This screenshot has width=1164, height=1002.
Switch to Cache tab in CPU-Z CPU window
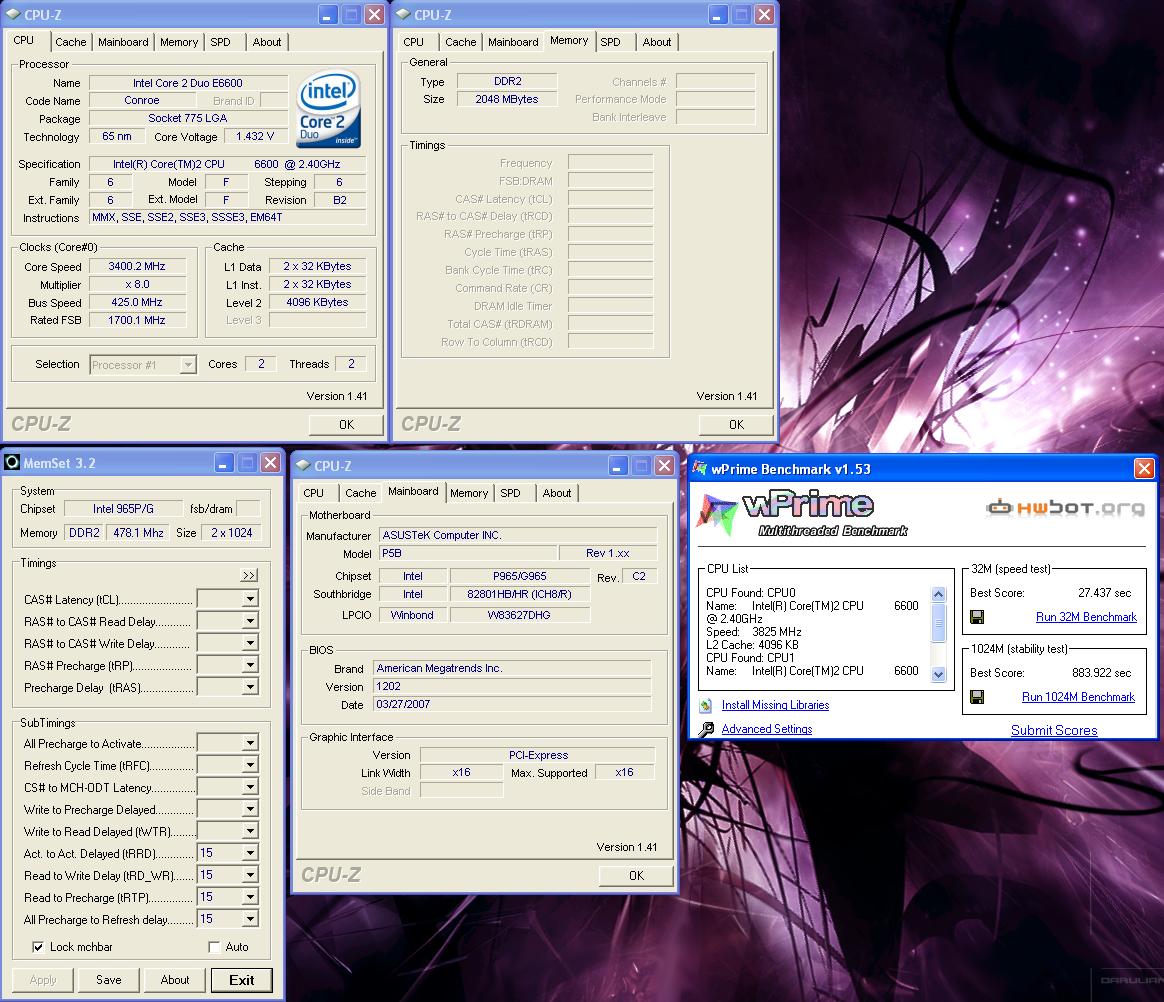pos(71,42)
